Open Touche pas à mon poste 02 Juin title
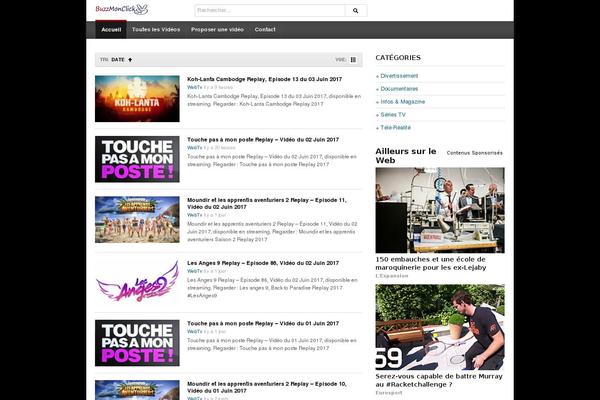 pyautogui.click(x=263, y=140)
